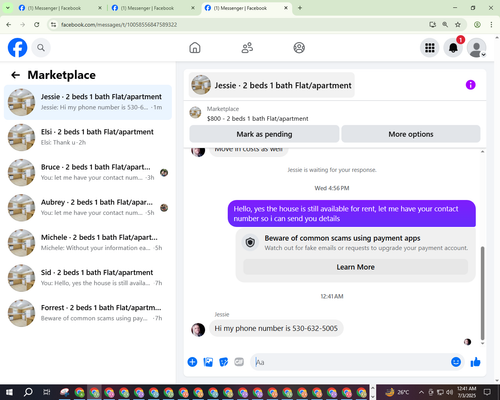The height and width of the screenshot is (400, 500).
Task: Switch to the first Messenger browser tab
Action: tap(60, 8)
